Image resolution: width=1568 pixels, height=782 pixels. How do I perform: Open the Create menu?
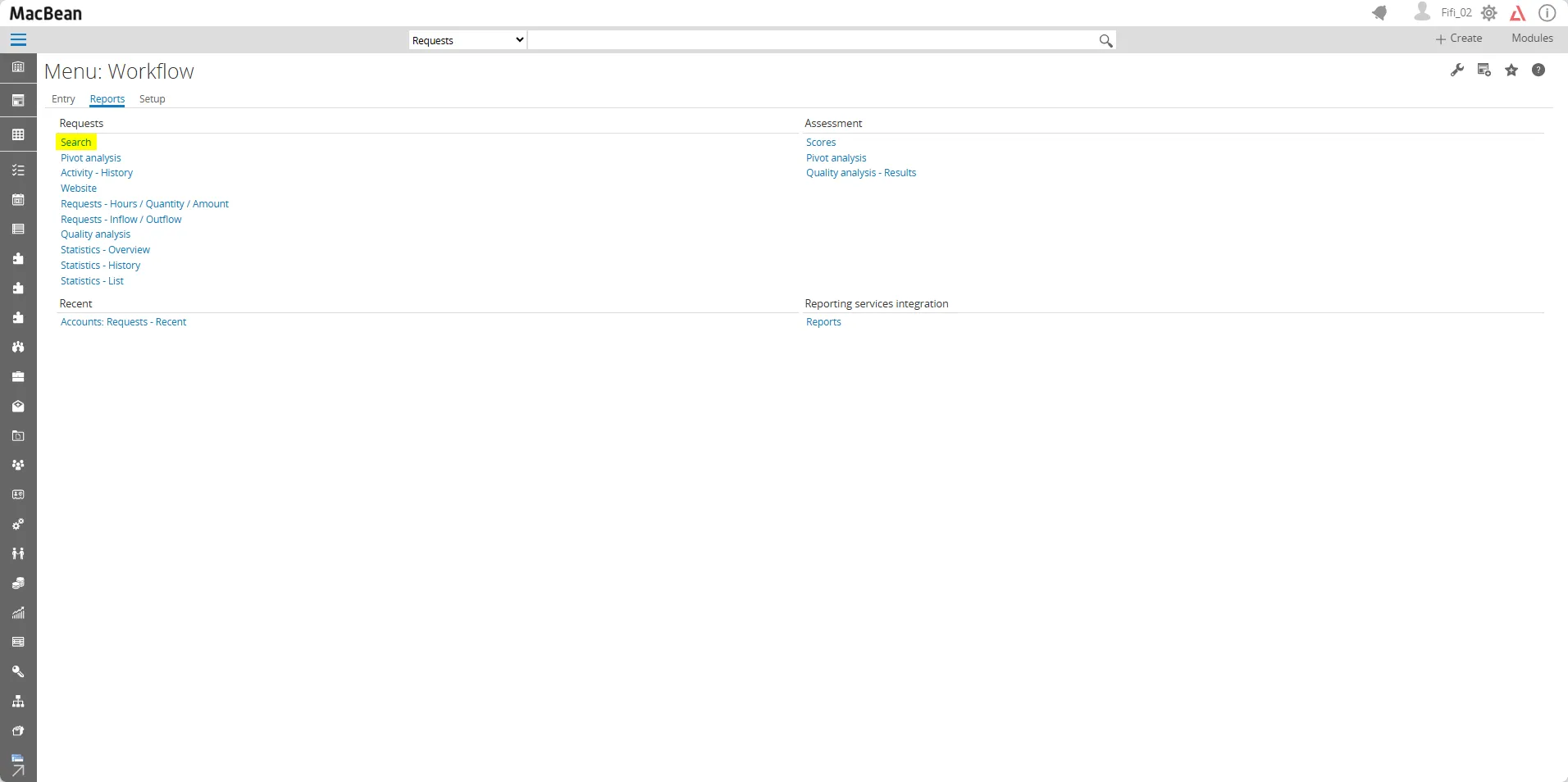(1459, 39)
